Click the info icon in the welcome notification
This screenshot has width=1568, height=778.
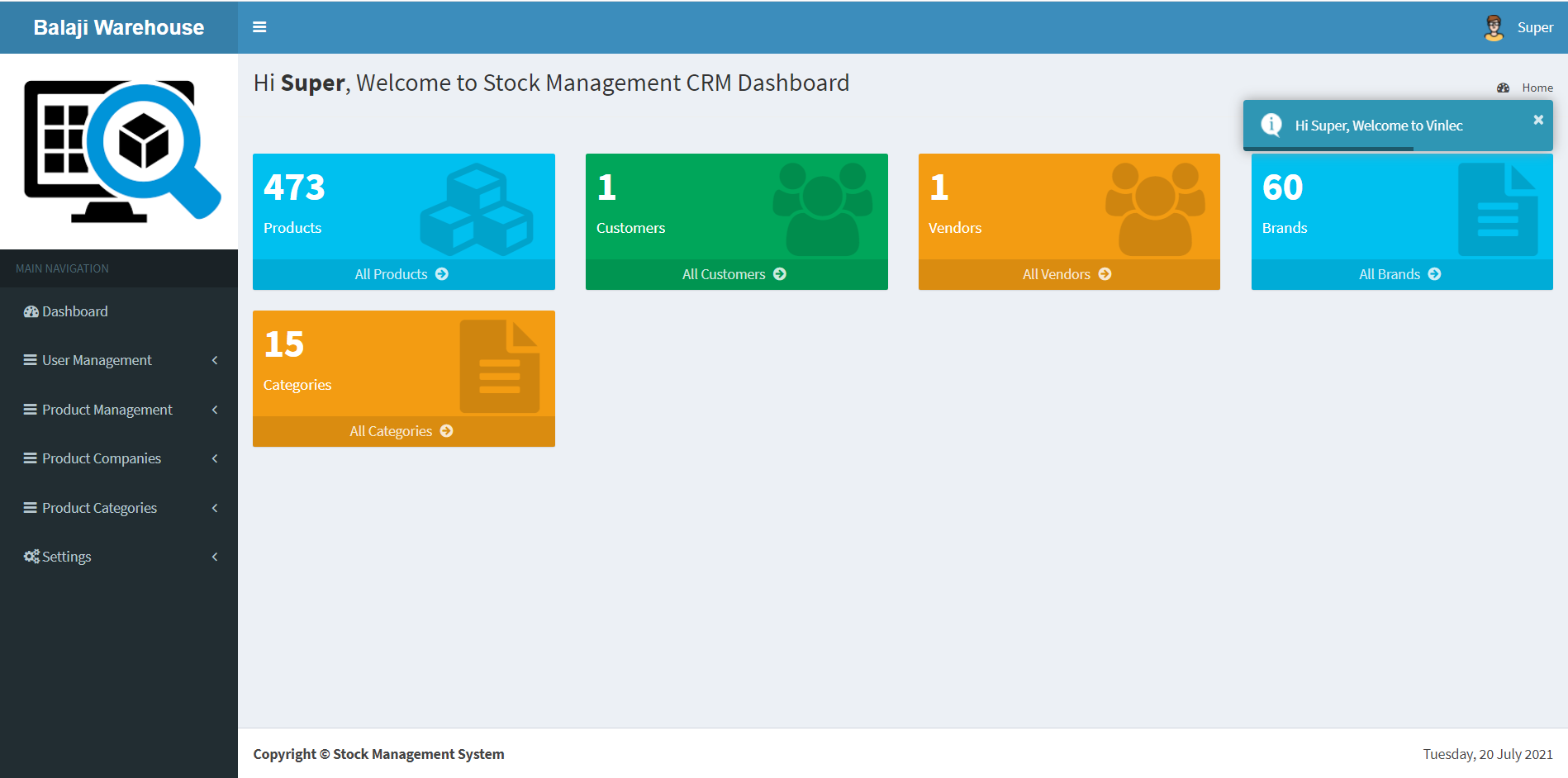click(x=1271, y=126)
